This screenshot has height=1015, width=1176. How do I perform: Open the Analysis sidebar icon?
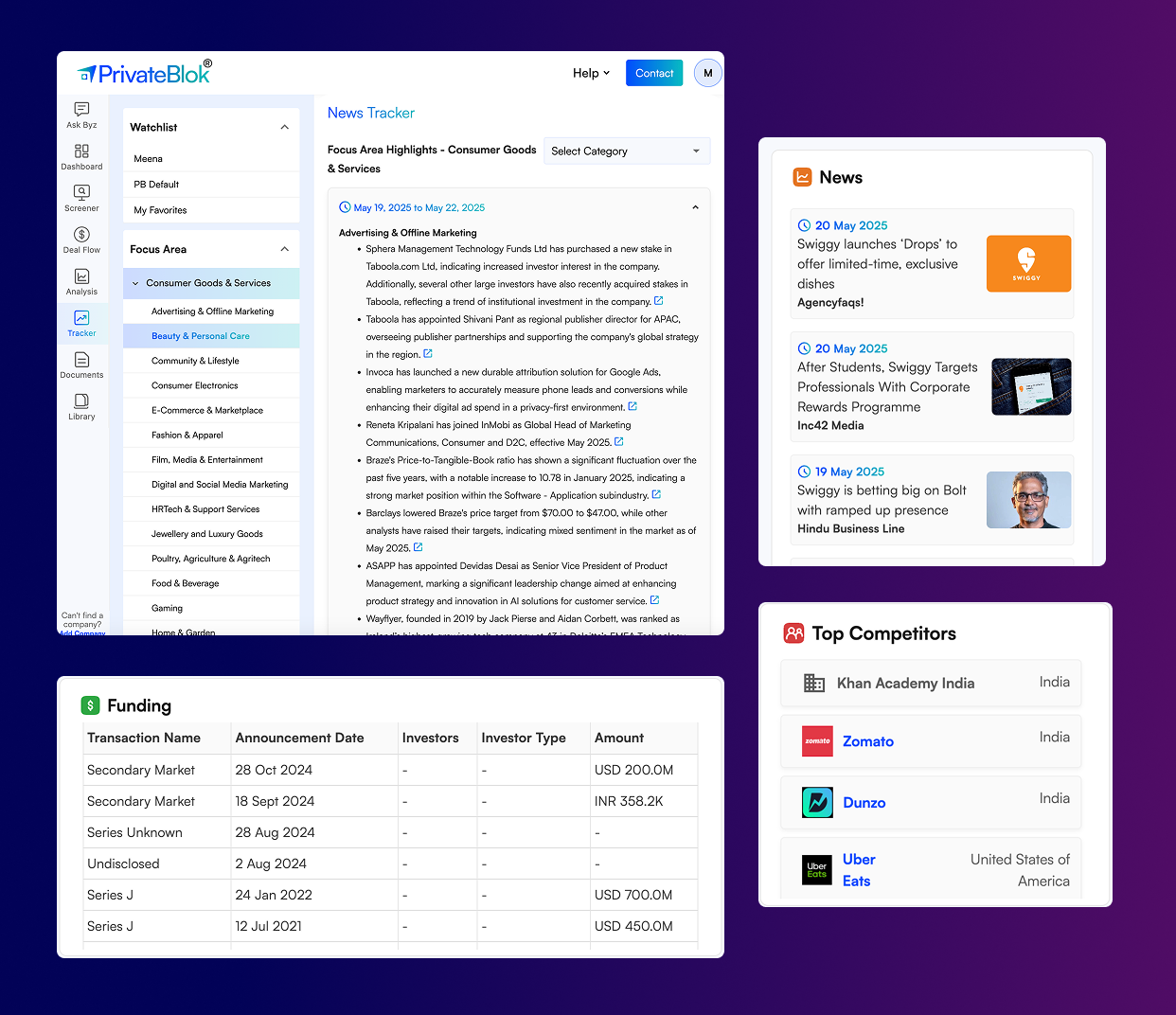coord(81,276)
